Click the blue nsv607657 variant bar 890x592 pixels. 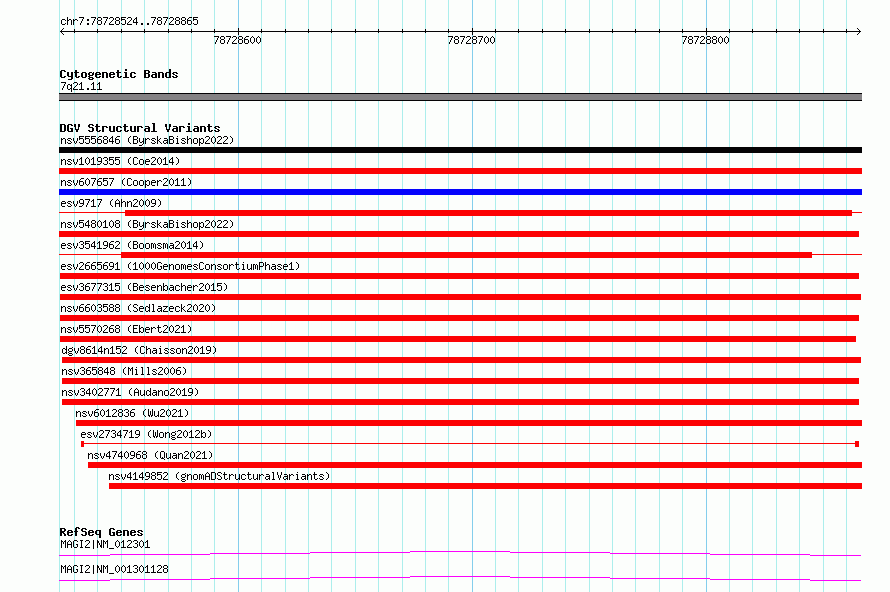coord(460,192)
